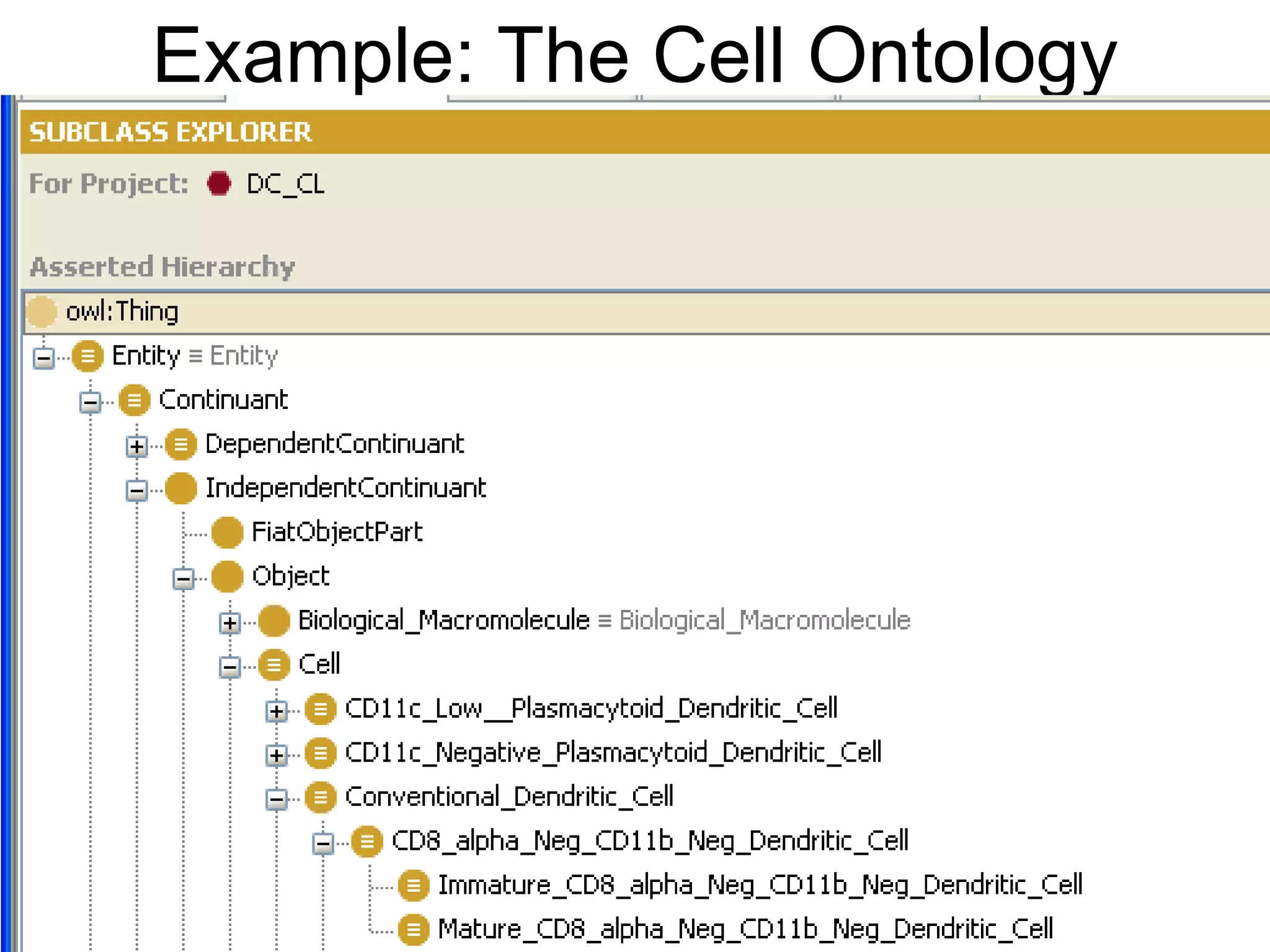The width and height of the screenshot is (1270, 952).
Task: Click the grey equivalent Biological_Macromolecule text
Action: pyautogui.click(x=765, y=620)
